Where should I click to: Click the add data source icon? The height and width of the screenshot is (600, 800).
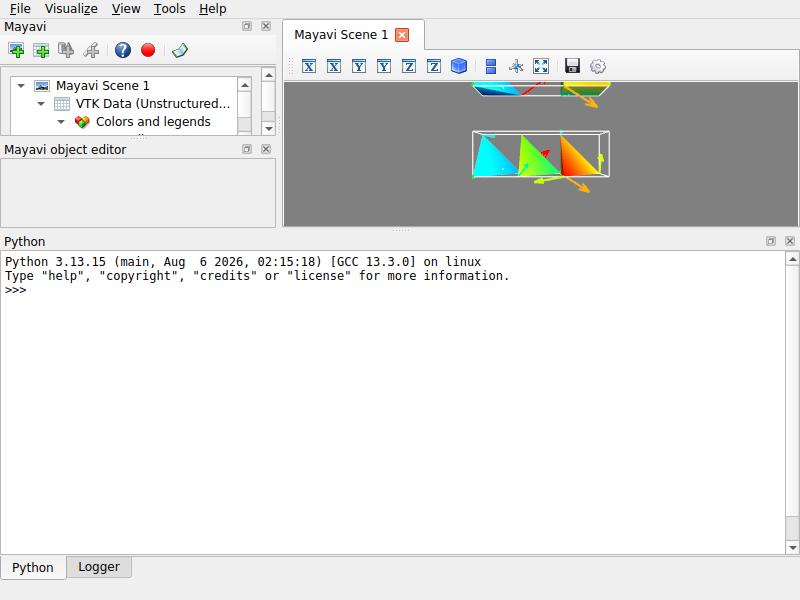click(x=41, y=50)
